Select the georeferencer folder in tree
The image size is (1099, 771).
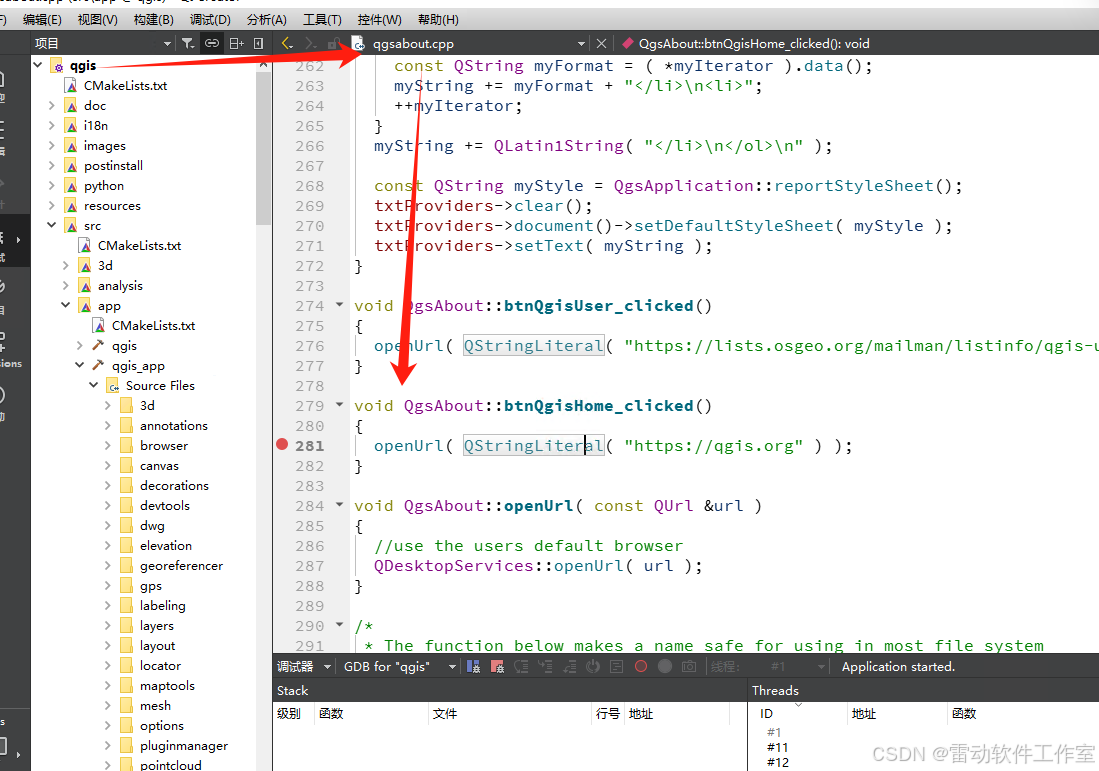181,566
